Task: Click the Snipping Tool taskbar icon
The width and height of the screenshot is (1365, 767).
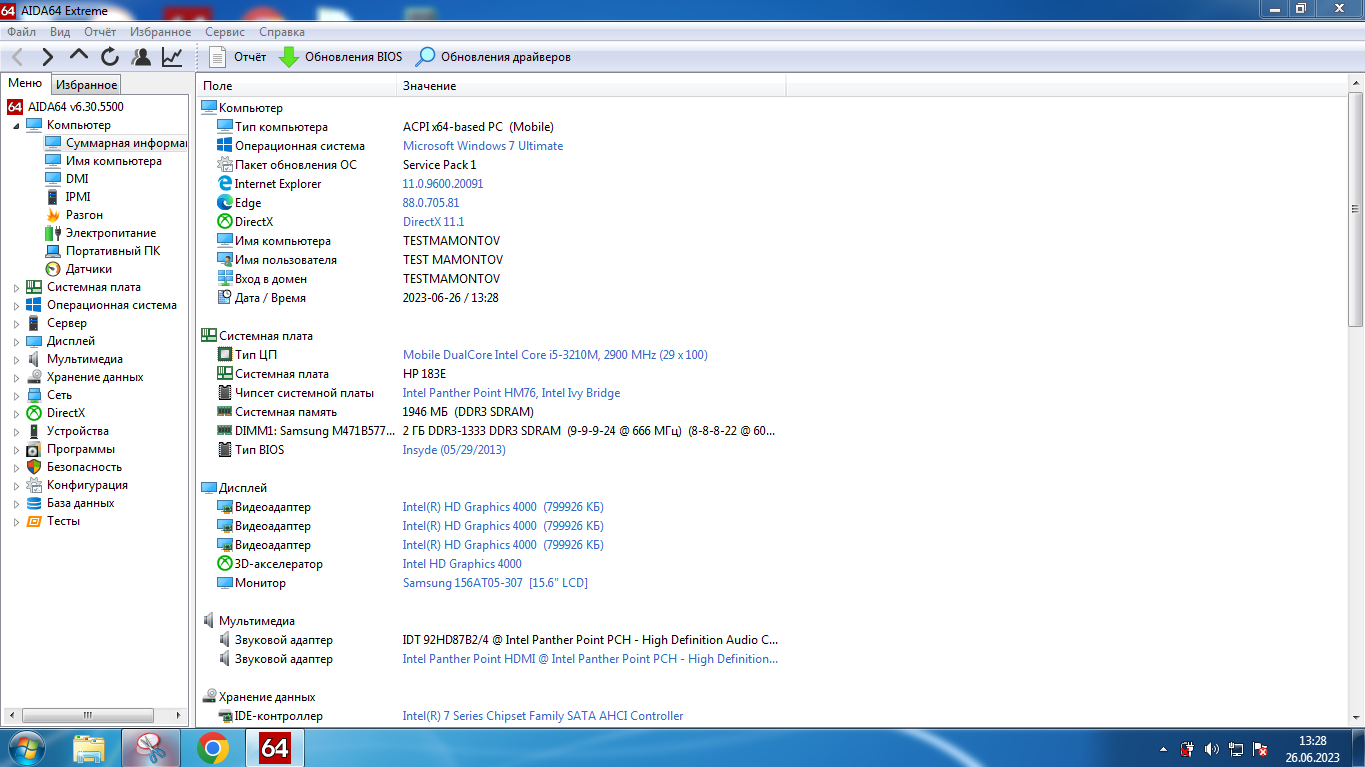Action: 151,748
